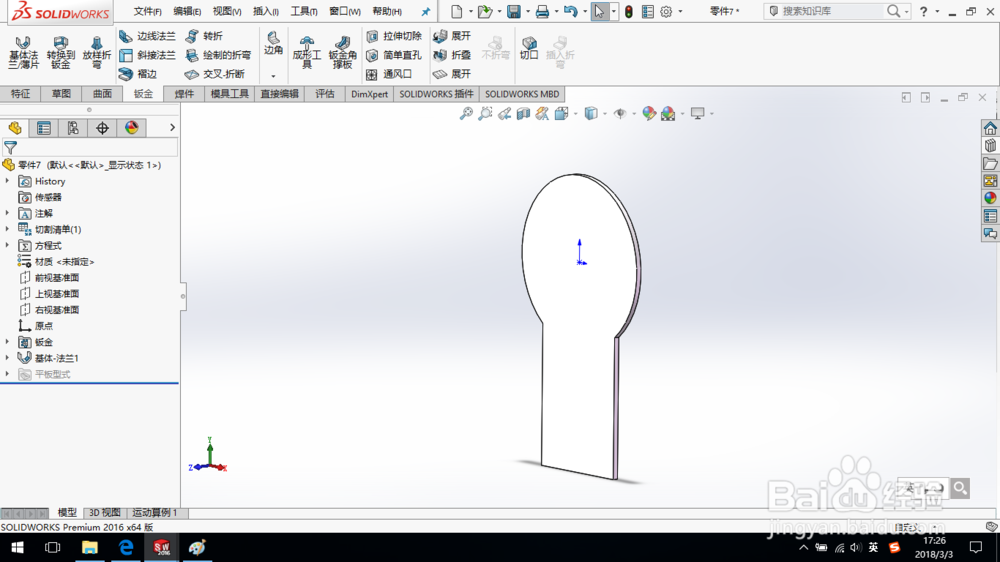Select the Sketched Bend tool (绘制的折弯)

click(x=218, y=55)
